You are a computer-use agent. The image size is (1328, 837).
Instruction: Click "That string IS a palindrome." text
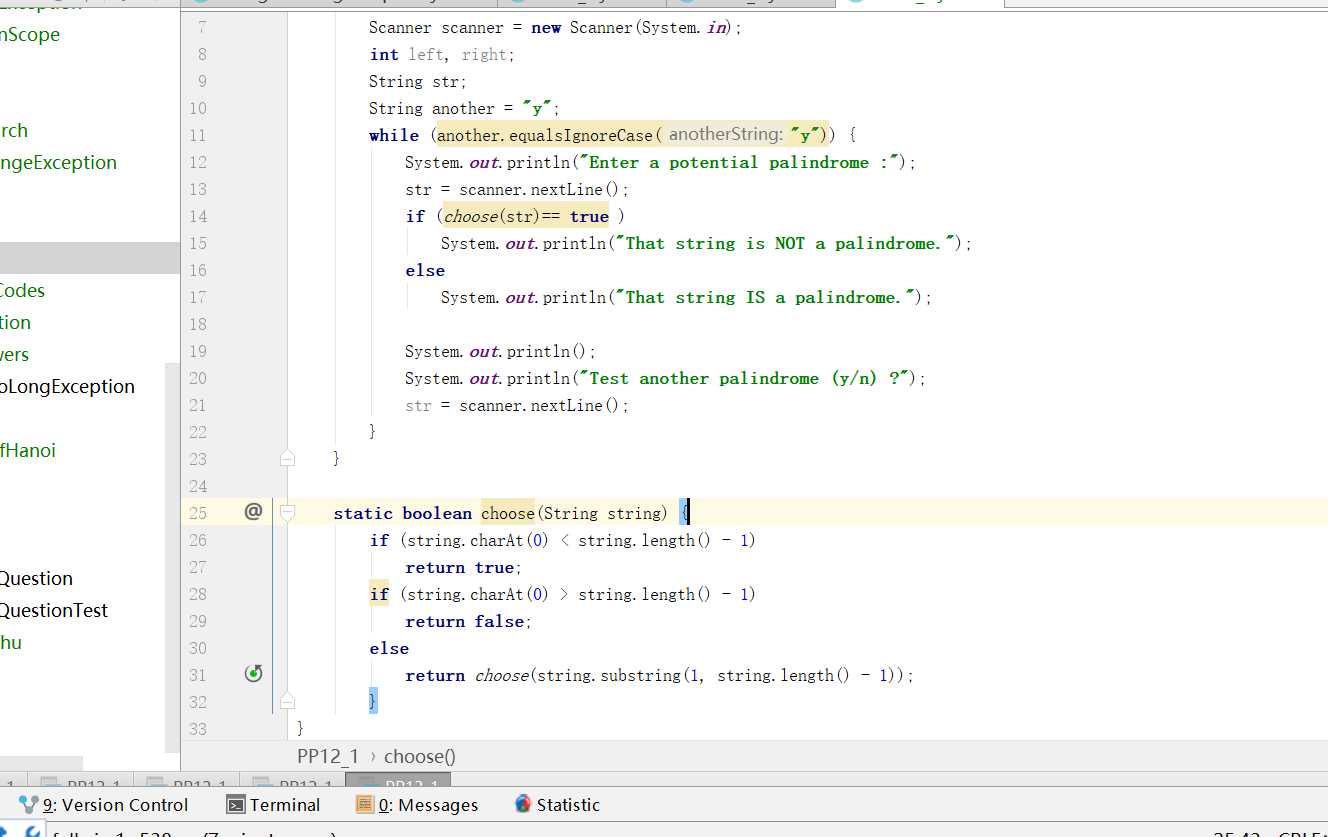[765, 297]
